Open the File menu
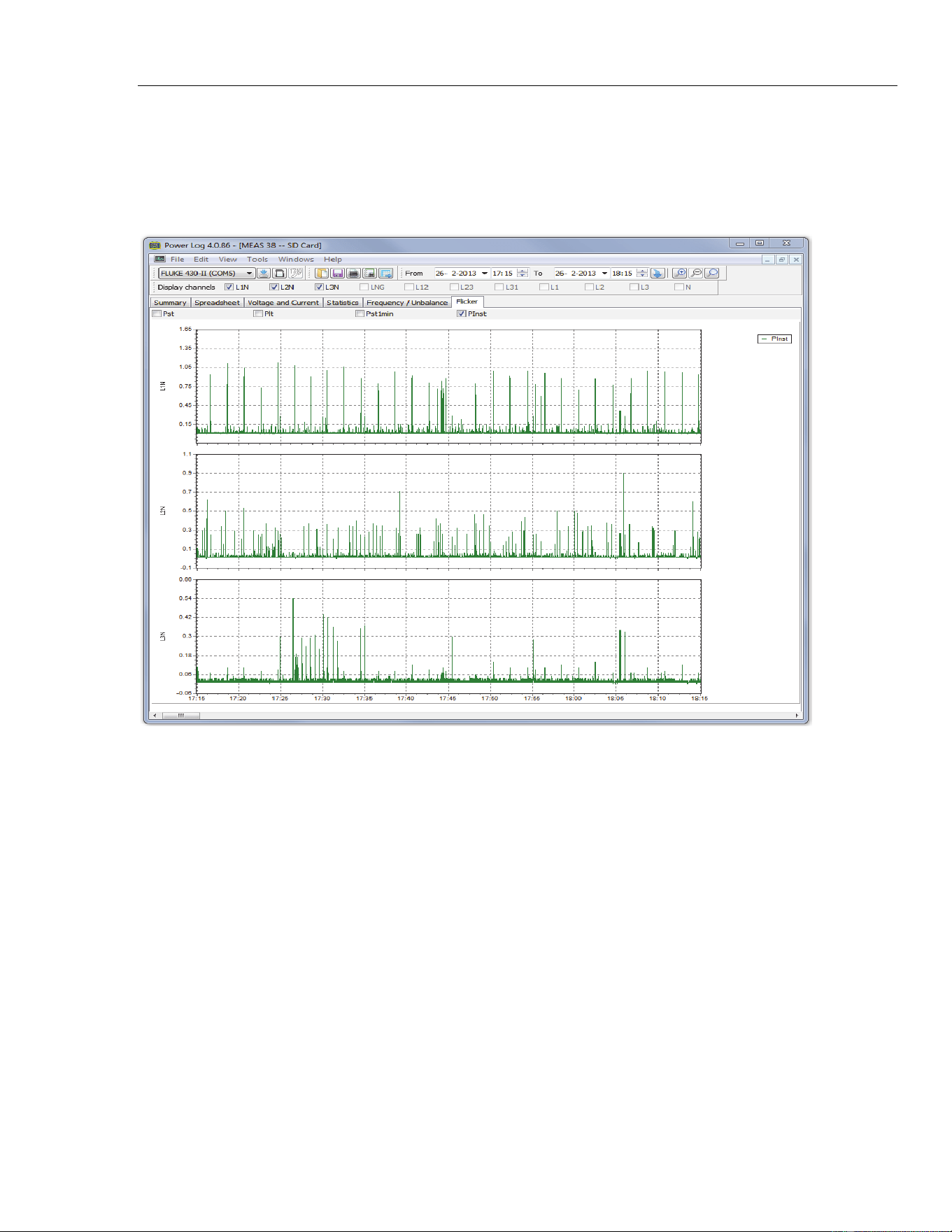 [178, 259]
